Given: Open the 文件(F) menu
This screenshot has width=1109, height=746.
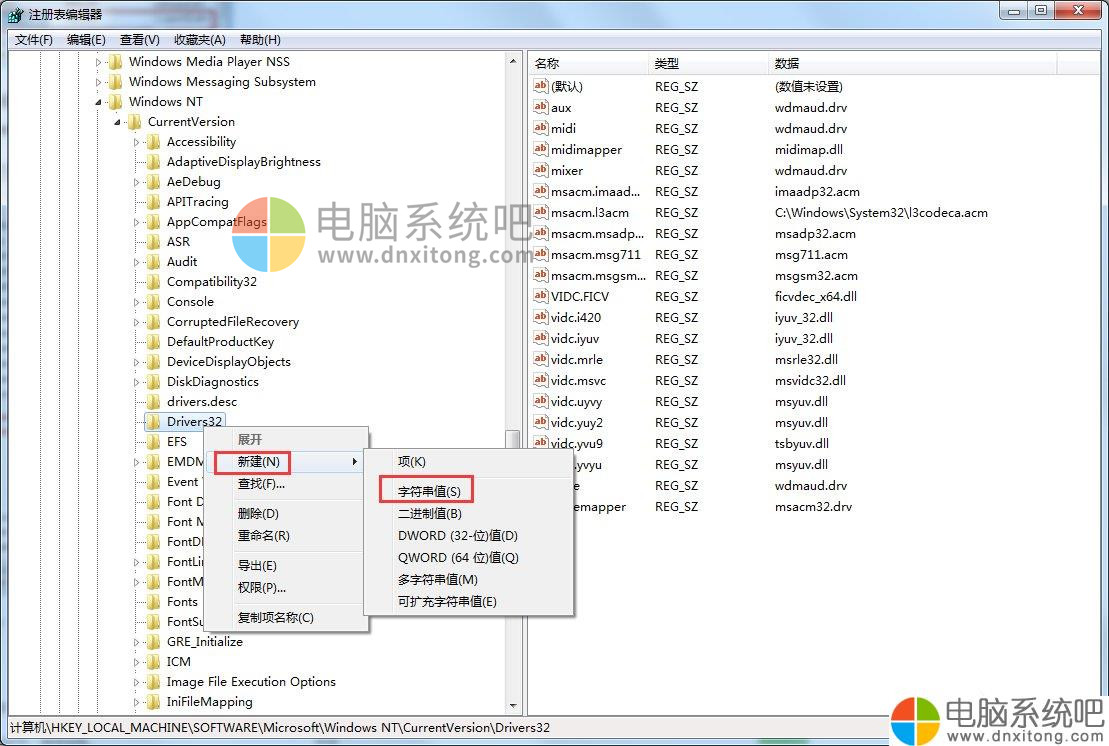Looking at the screenshot, I should coord(34,40).
